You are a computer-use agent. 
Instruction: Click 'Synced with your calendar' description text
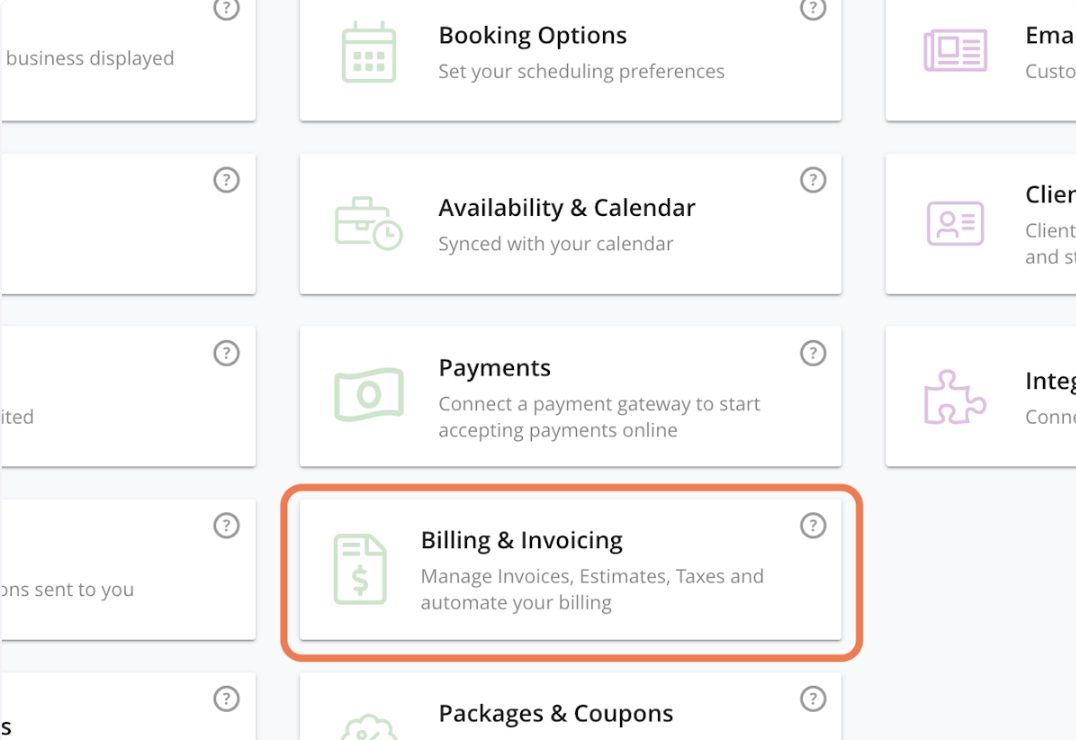(x=555, y=244)
